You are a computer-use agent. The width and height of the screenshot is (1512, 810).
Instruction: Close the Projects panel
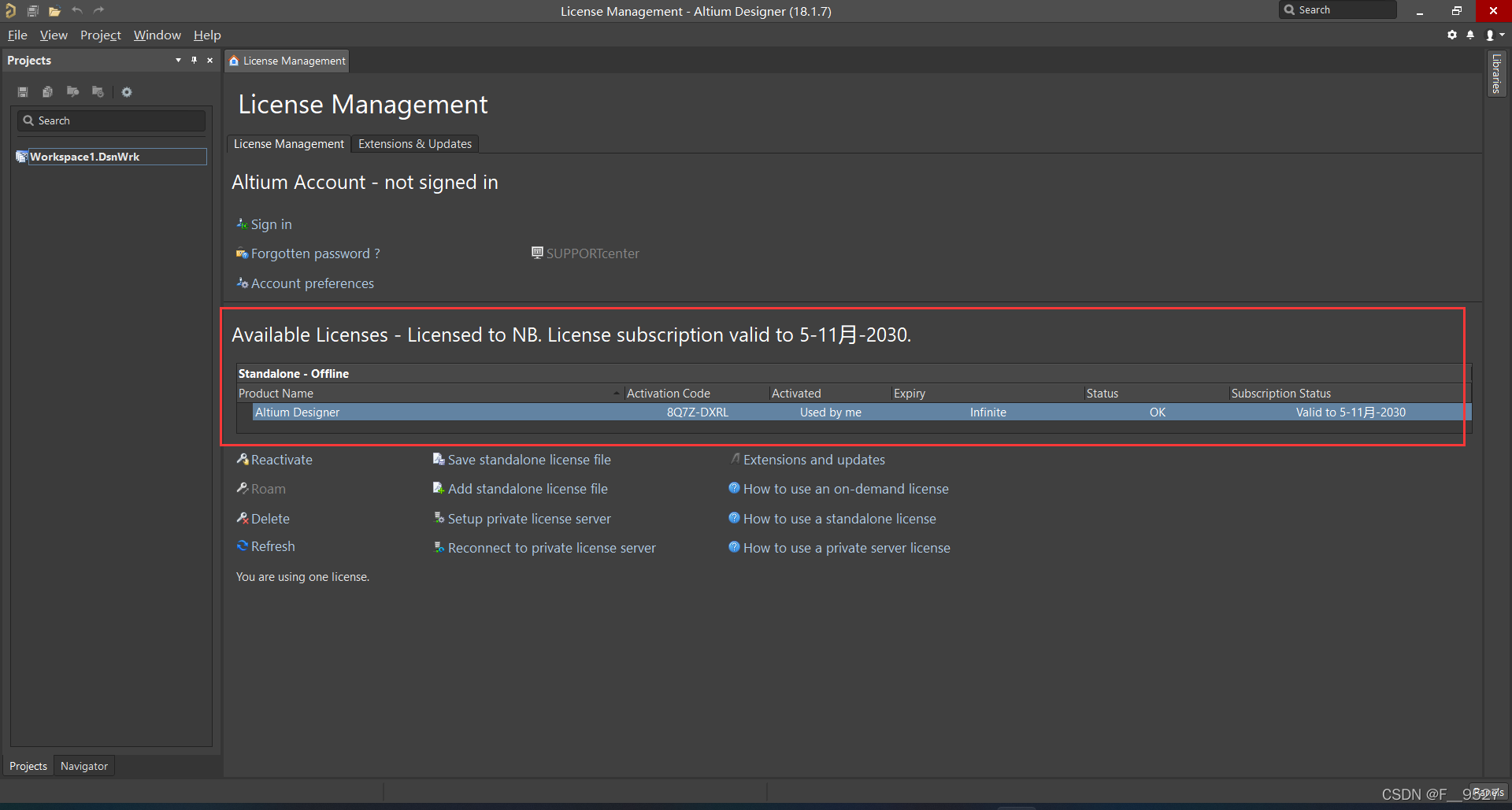tap(210, 61)
